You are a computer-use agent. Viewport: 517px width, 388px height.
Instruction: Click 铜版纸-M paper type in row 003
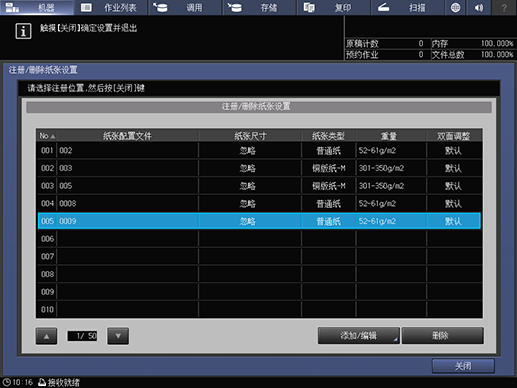329,186
